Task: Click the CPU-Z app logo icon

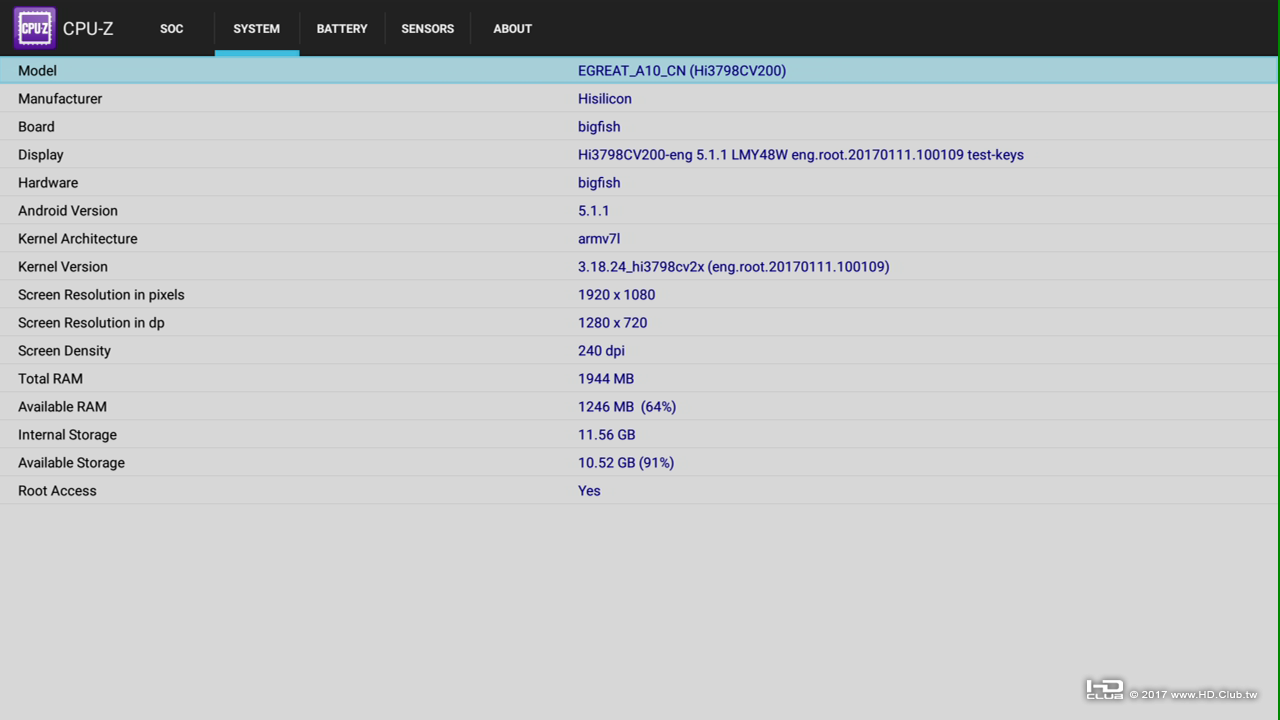Action: [34, 28]
